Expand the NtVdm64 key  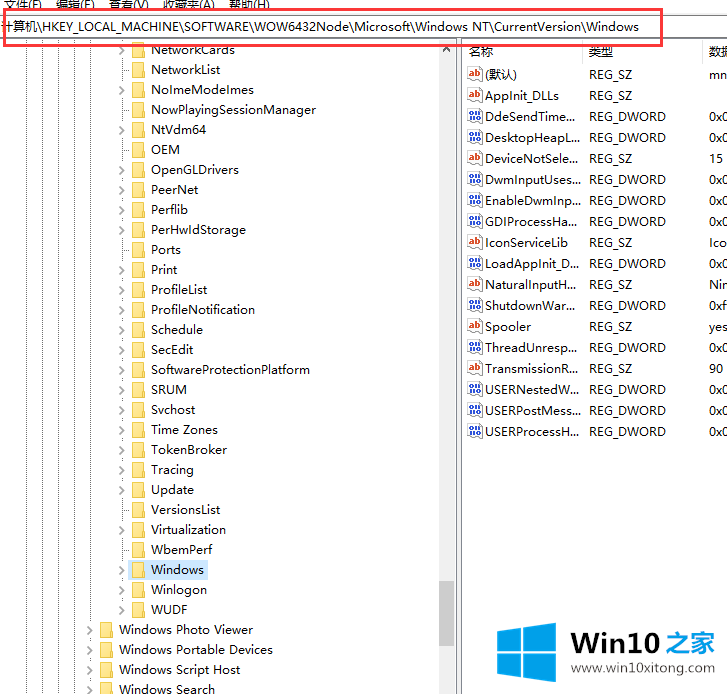point(121,130)
